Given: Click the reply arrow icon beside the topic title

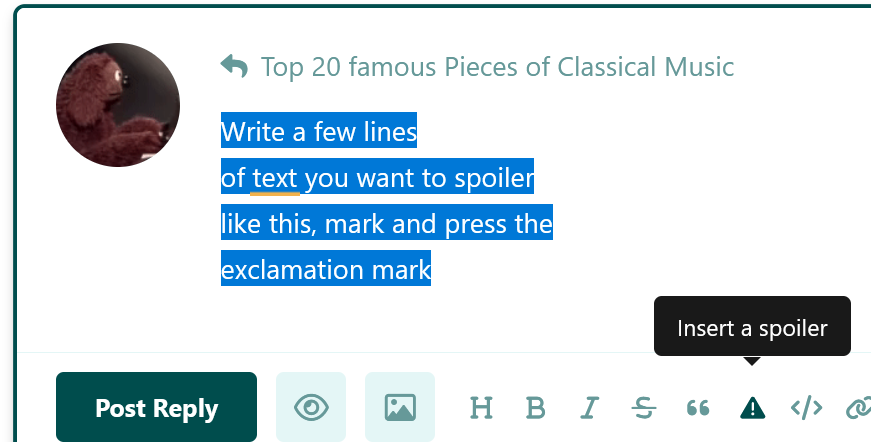Looking at the screenshot, I should tap(234, 67).
